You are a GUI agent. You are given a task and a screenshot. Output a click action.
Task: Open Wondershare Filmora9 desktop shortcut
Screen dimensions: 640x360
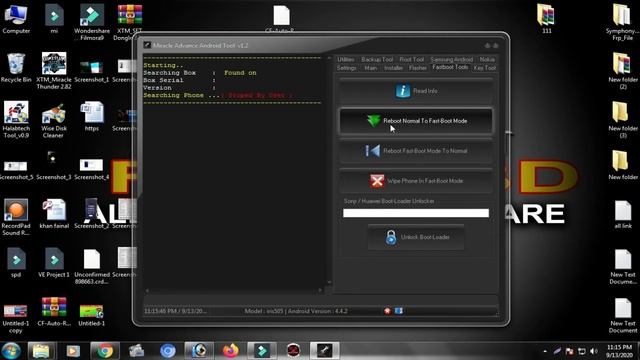pos(92,22)
